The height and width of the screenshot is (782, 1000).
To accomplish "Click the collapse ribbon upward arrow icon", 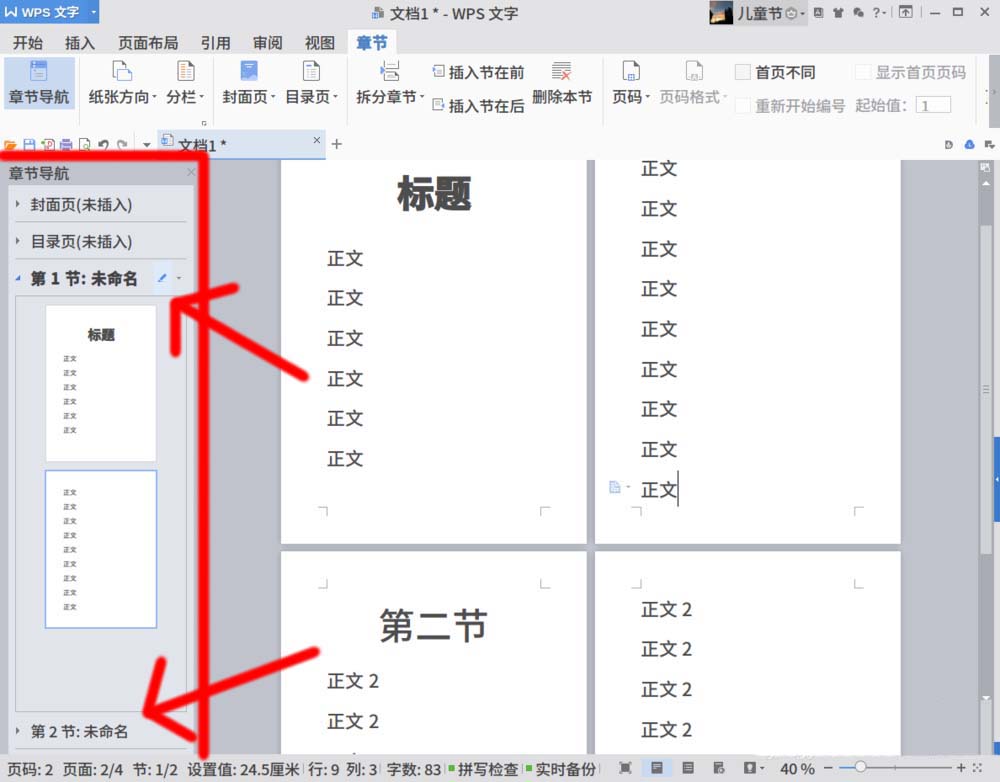I will click(906, 12).
